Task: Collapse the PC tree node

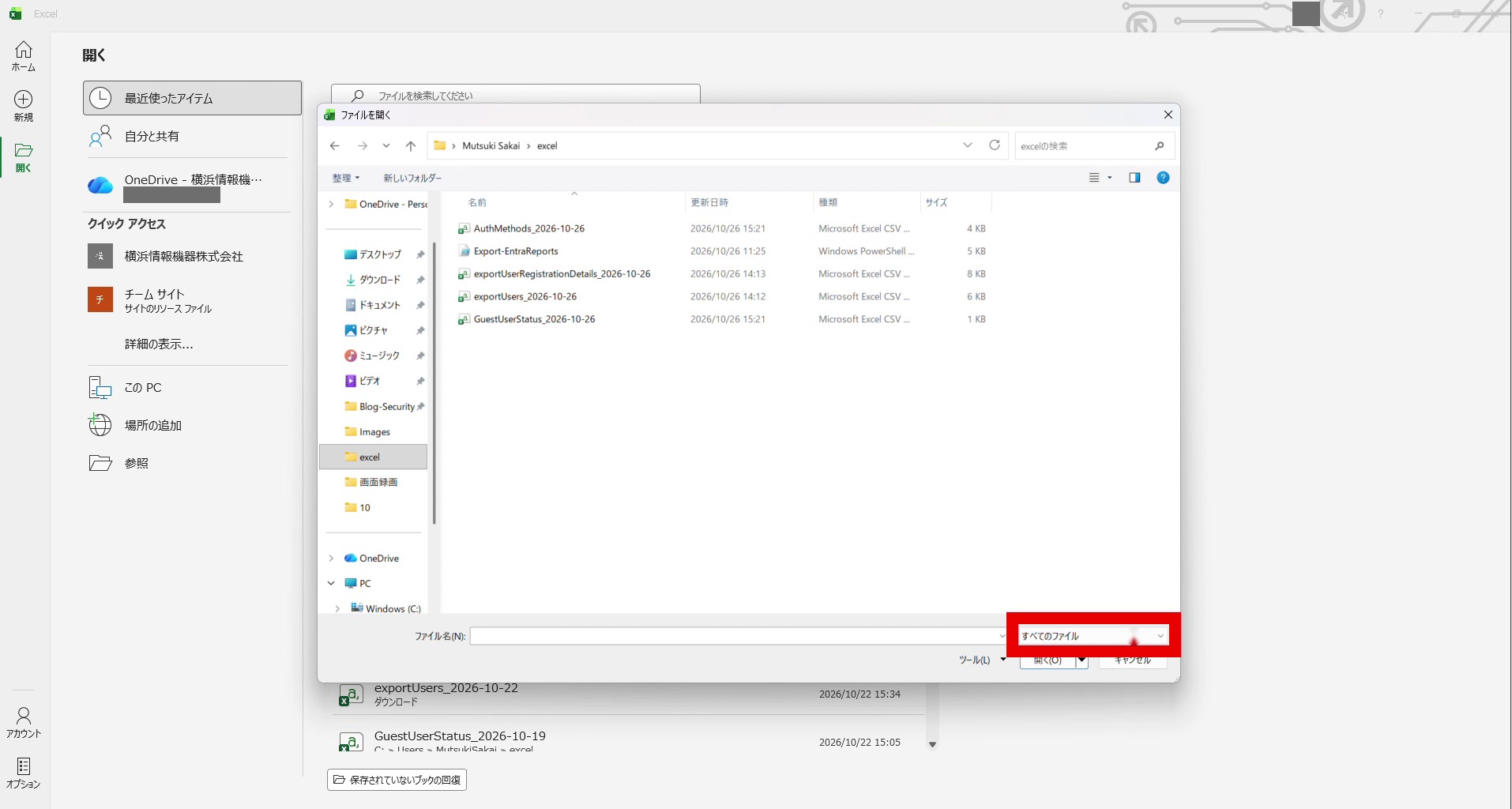Action: coord(331,584)
